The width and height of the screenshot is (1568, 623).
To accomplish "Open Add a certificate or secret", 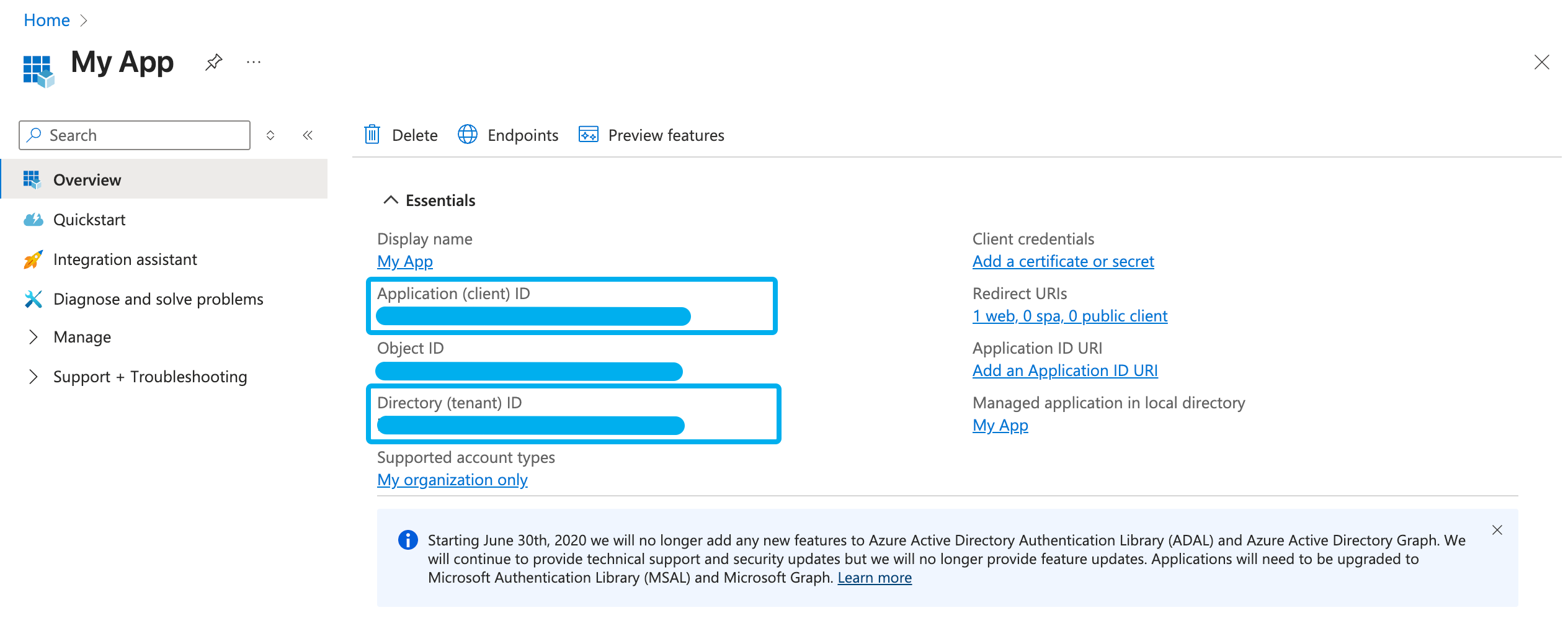I will (x=1062, y=261).
